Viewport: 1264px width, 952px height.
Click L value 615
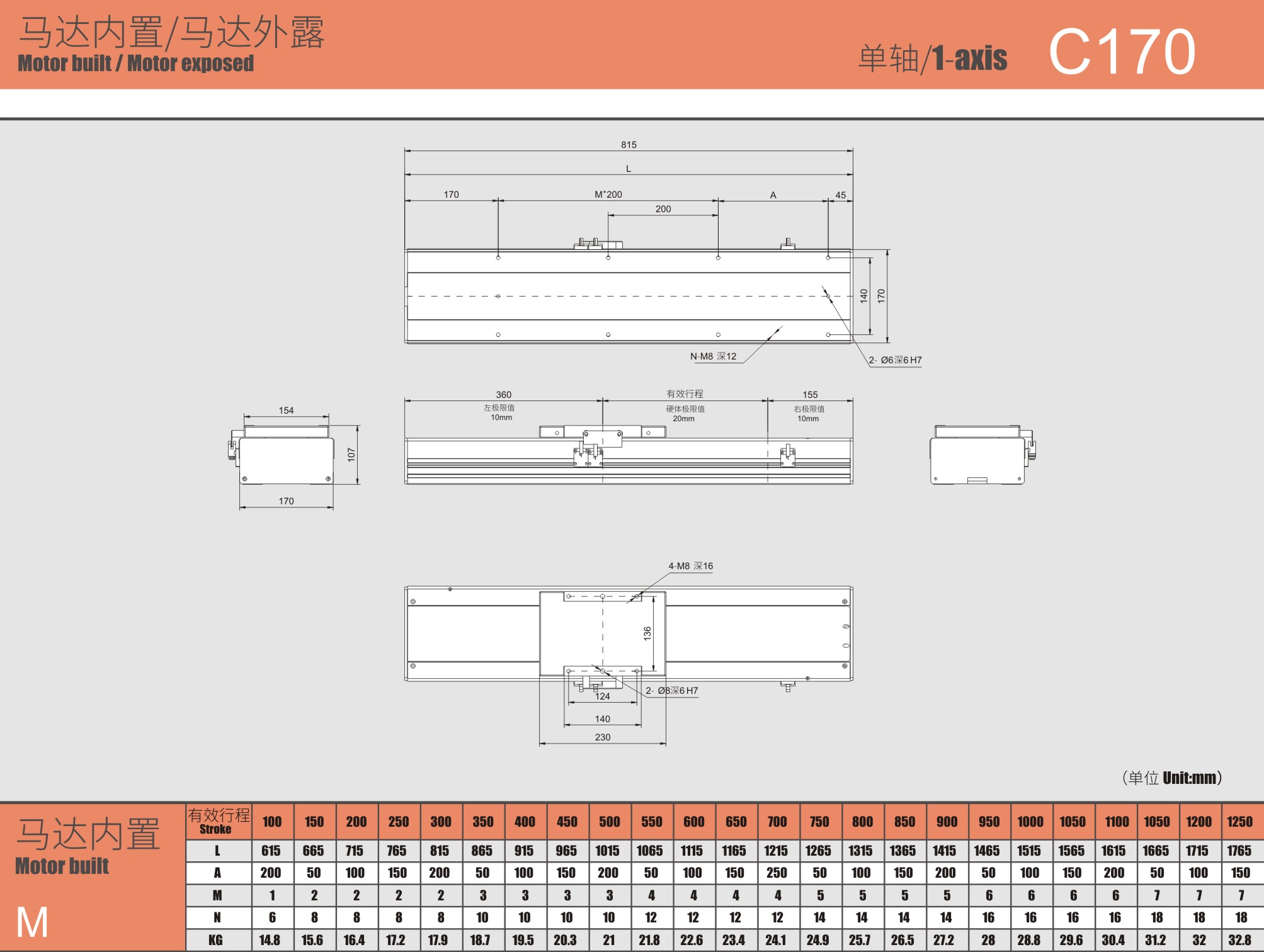point(271,851)
